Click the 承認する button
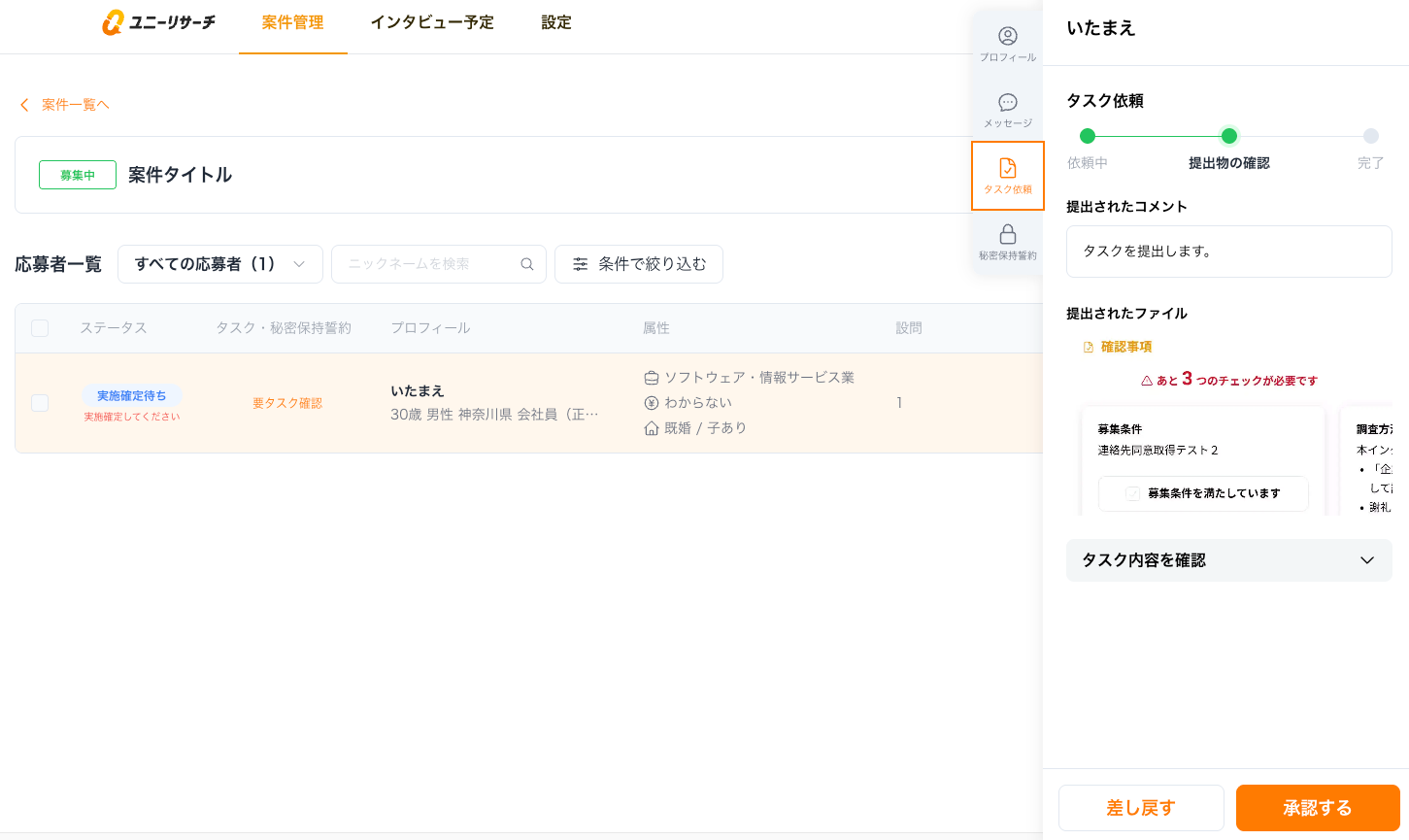This screenshot has height=840, width=1409. tap(1317, 808)
